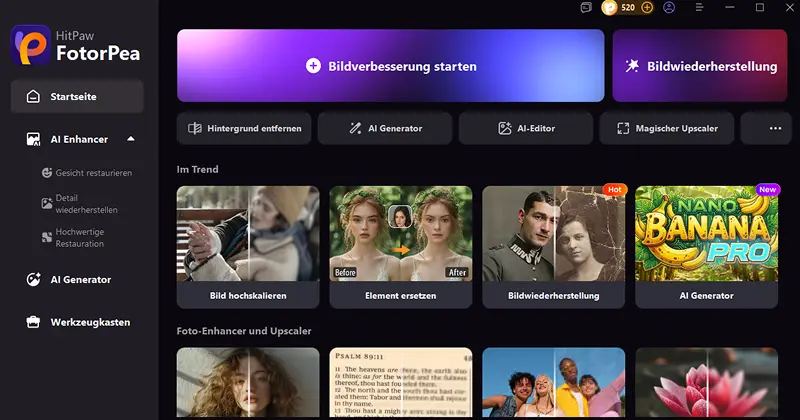Start Bildverbesserung with the big banner
This screenshot has height=420, width=800.
click(391, 66)
